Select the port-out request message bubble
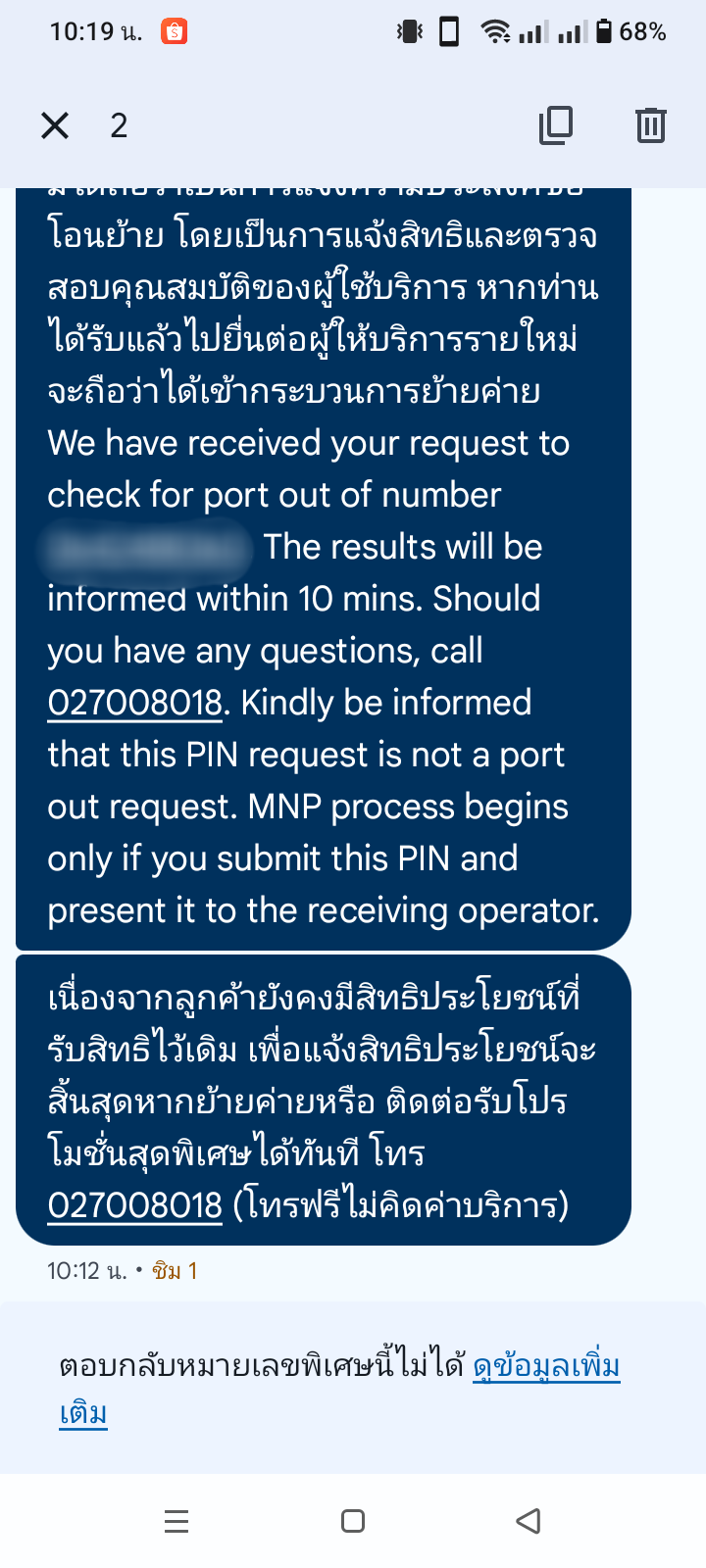 [x=324, y=568]
